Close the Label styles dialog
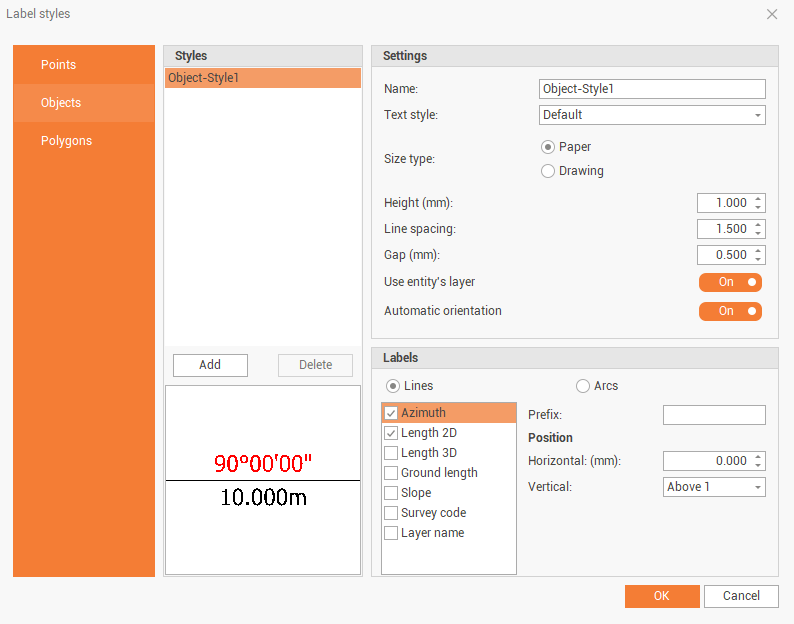Image resolution: width=794 pixels, height=624 pixels. click(x=772, y=14)
